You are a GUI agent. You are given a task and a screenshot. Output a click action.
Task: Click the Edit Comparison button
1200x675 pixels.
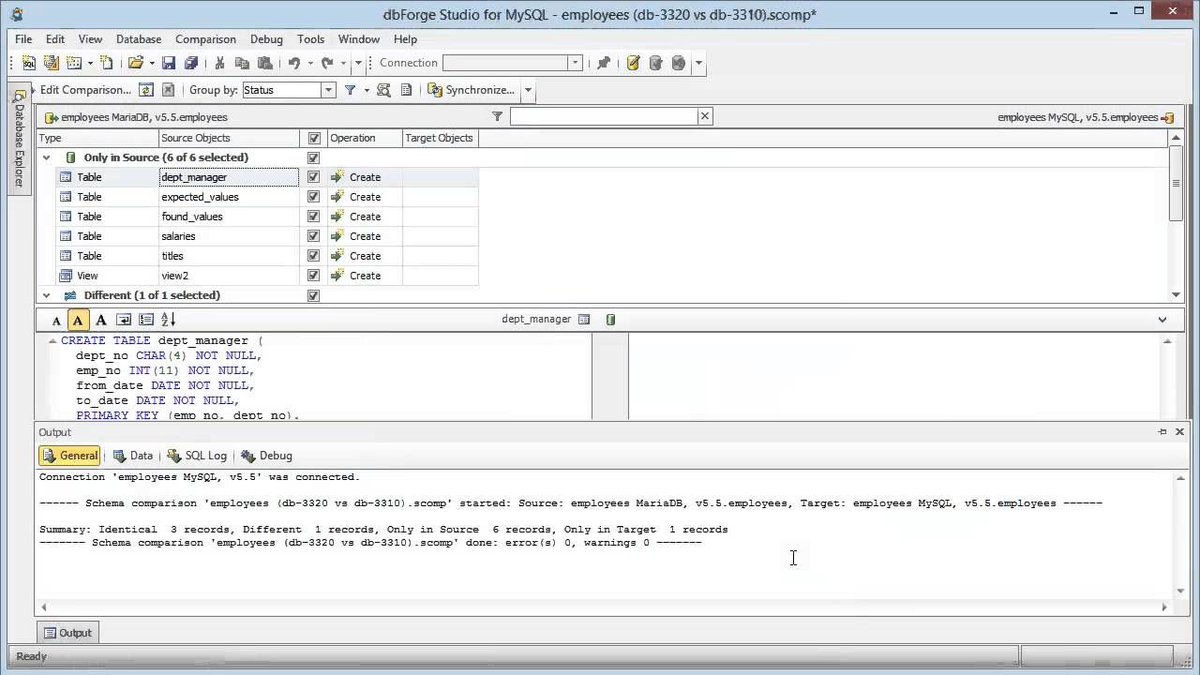[x=83, y=90]
